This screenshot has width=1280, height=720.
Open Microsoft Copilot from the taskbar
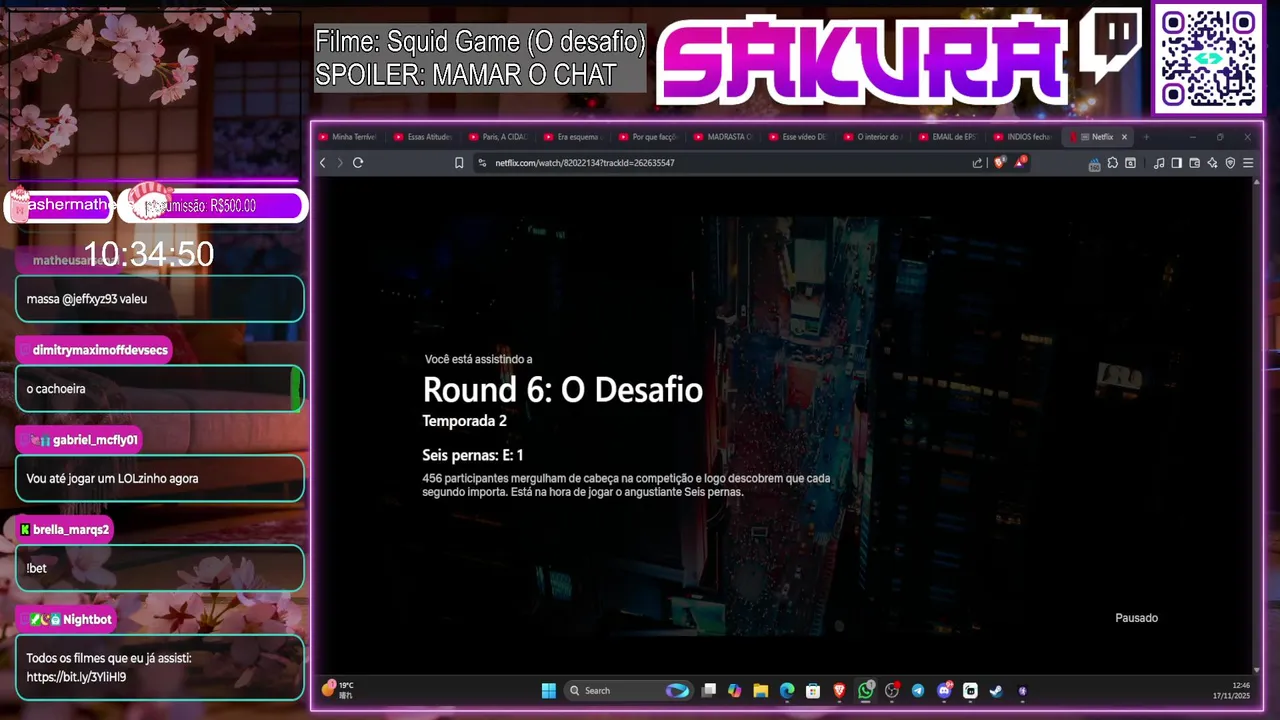(735, 690)
